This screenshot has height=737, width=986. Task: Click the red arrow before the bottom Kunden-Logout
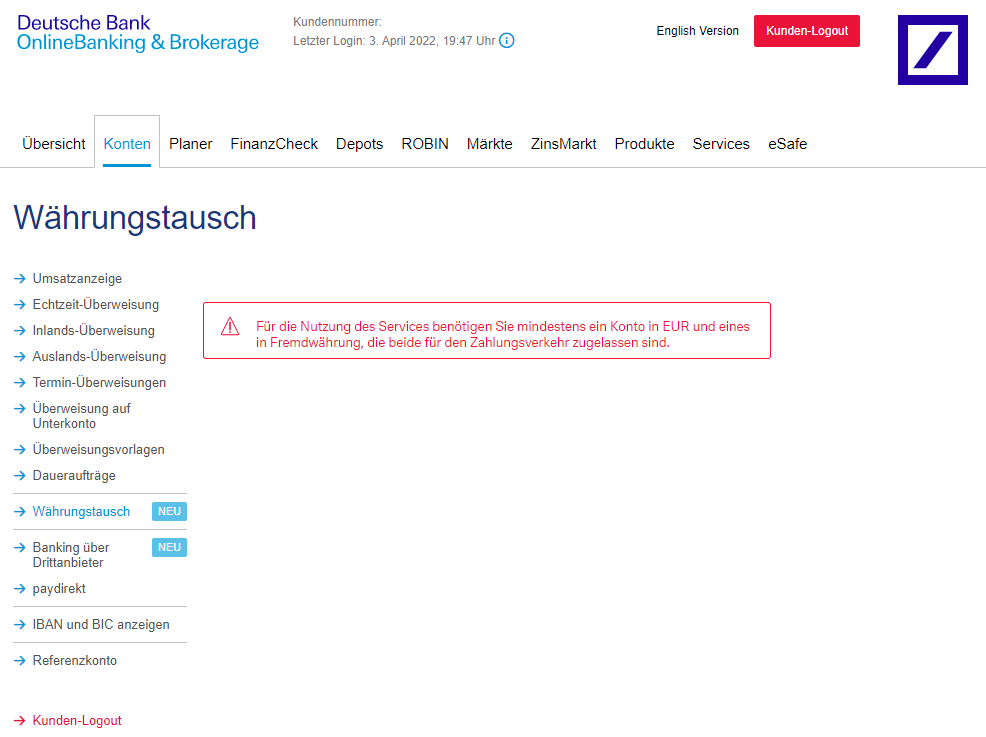coord(20,721)
